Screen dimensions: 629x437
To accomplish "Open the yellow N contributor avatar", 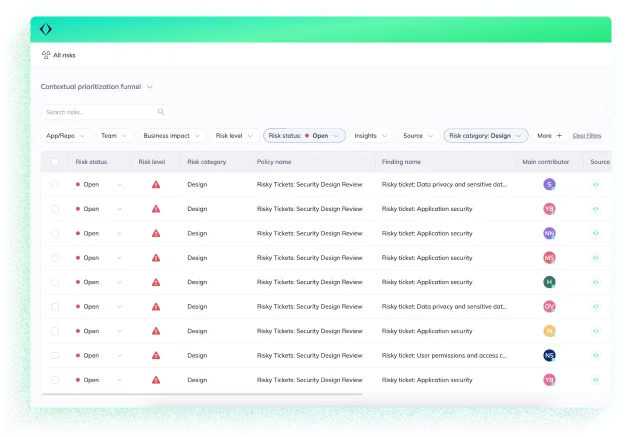I will click(549, 331).
